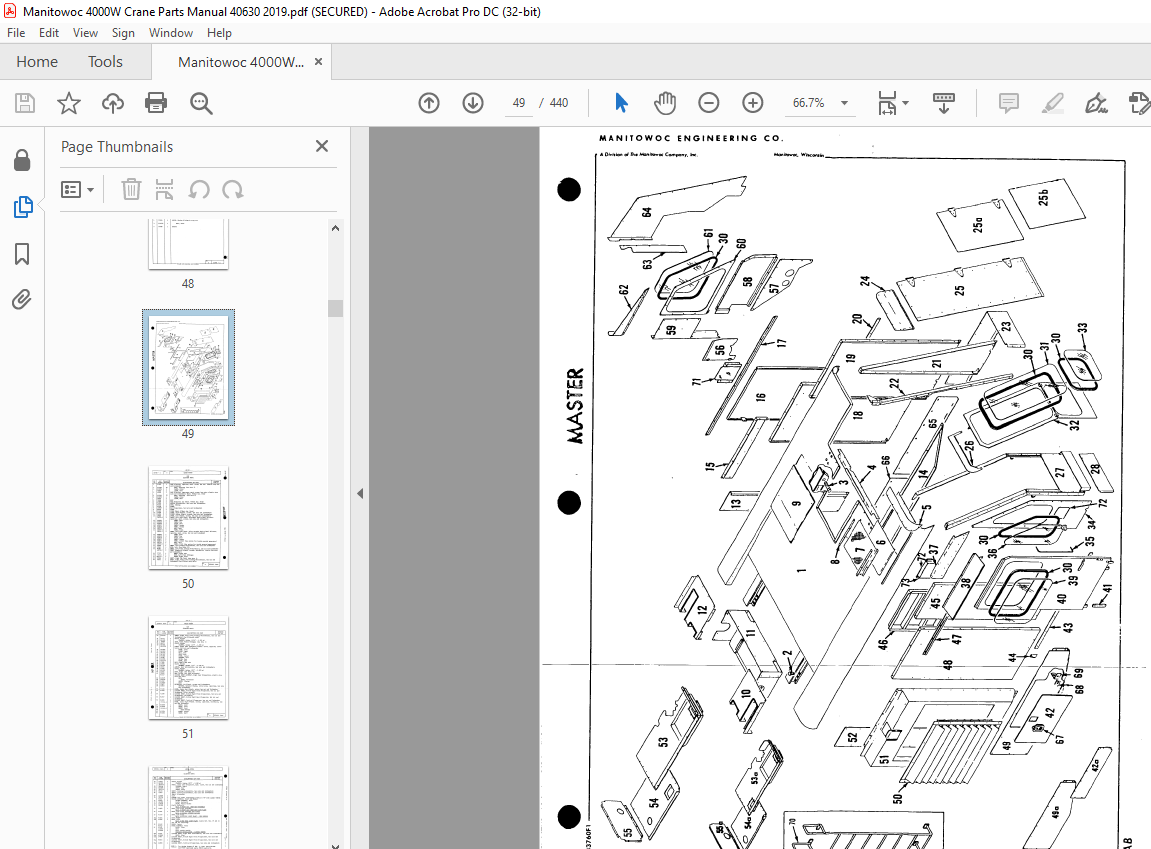The width and height of the screenshot is (1151, 849).
Task: Click thumbnail scrollbar up arrow
Action: pos(335,228)
